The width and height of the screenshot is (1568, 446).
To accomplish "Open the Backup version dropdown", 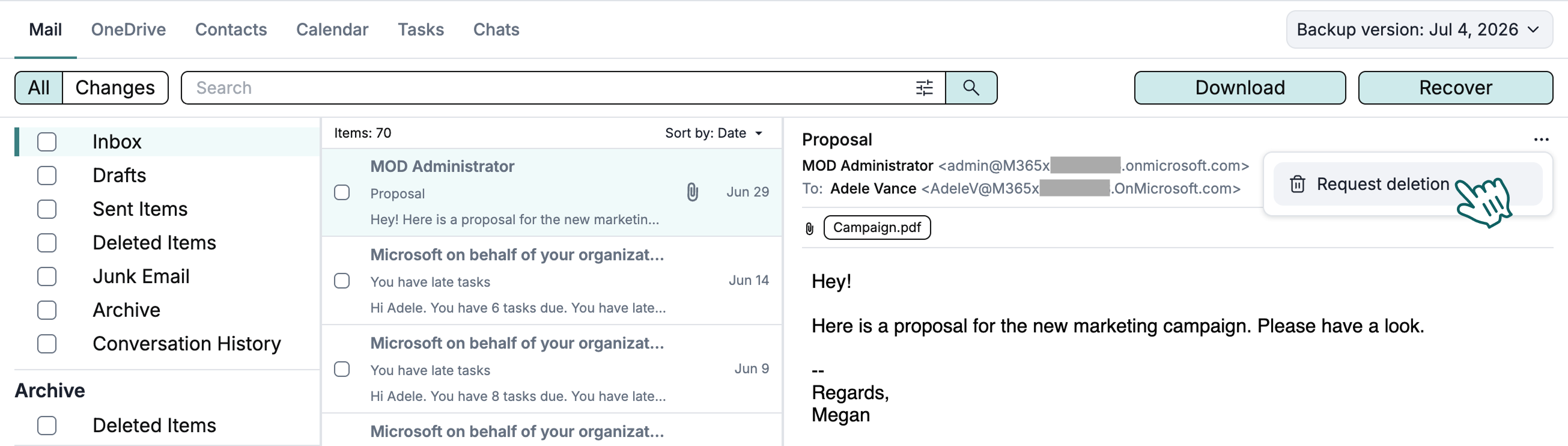I will pos(1418,29).
